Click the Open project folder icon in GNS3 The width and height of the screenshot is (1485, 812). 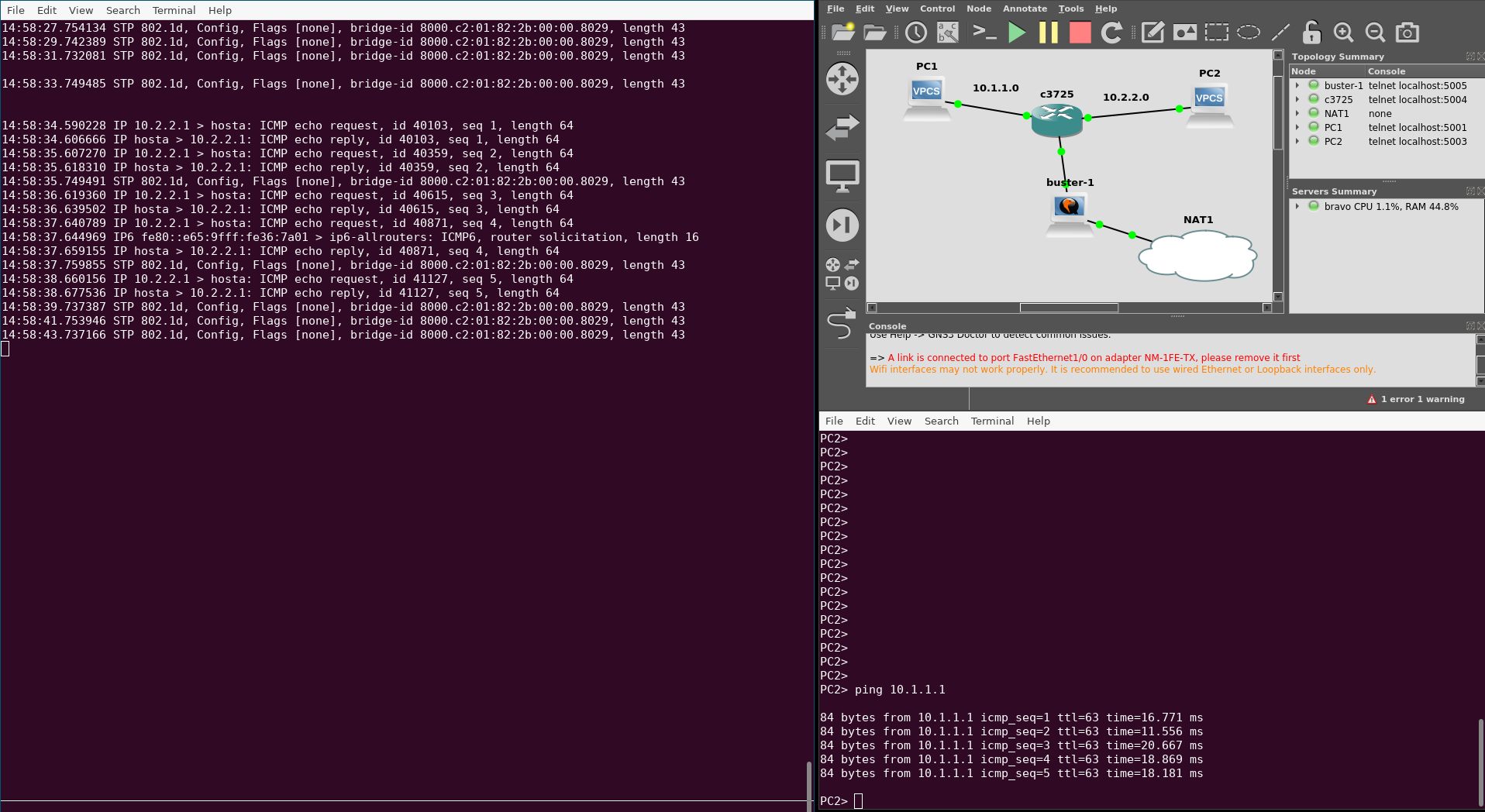click(x=875, y=33)
